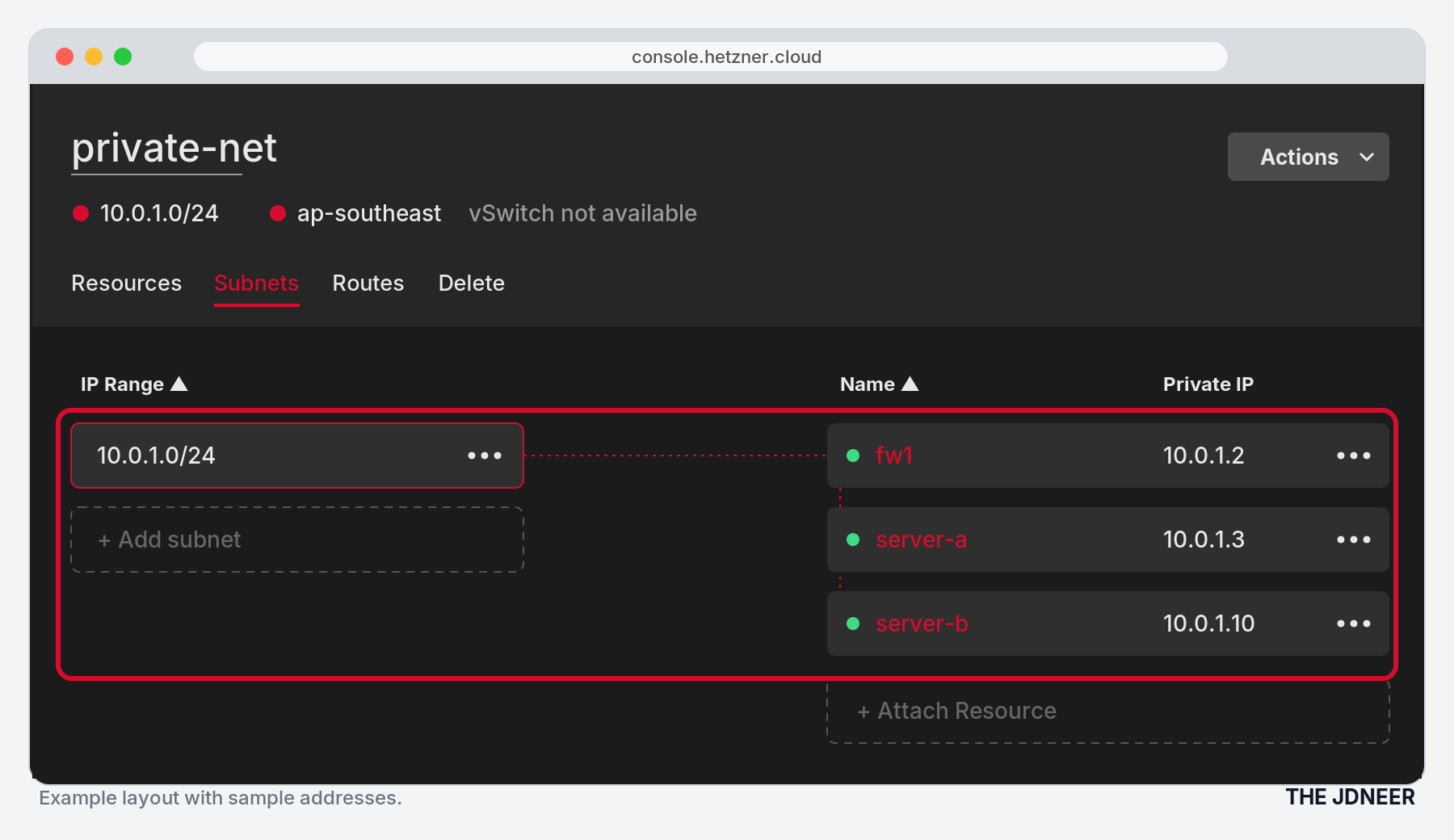
Task: Click the red close window button
Action: click(65, 57)
